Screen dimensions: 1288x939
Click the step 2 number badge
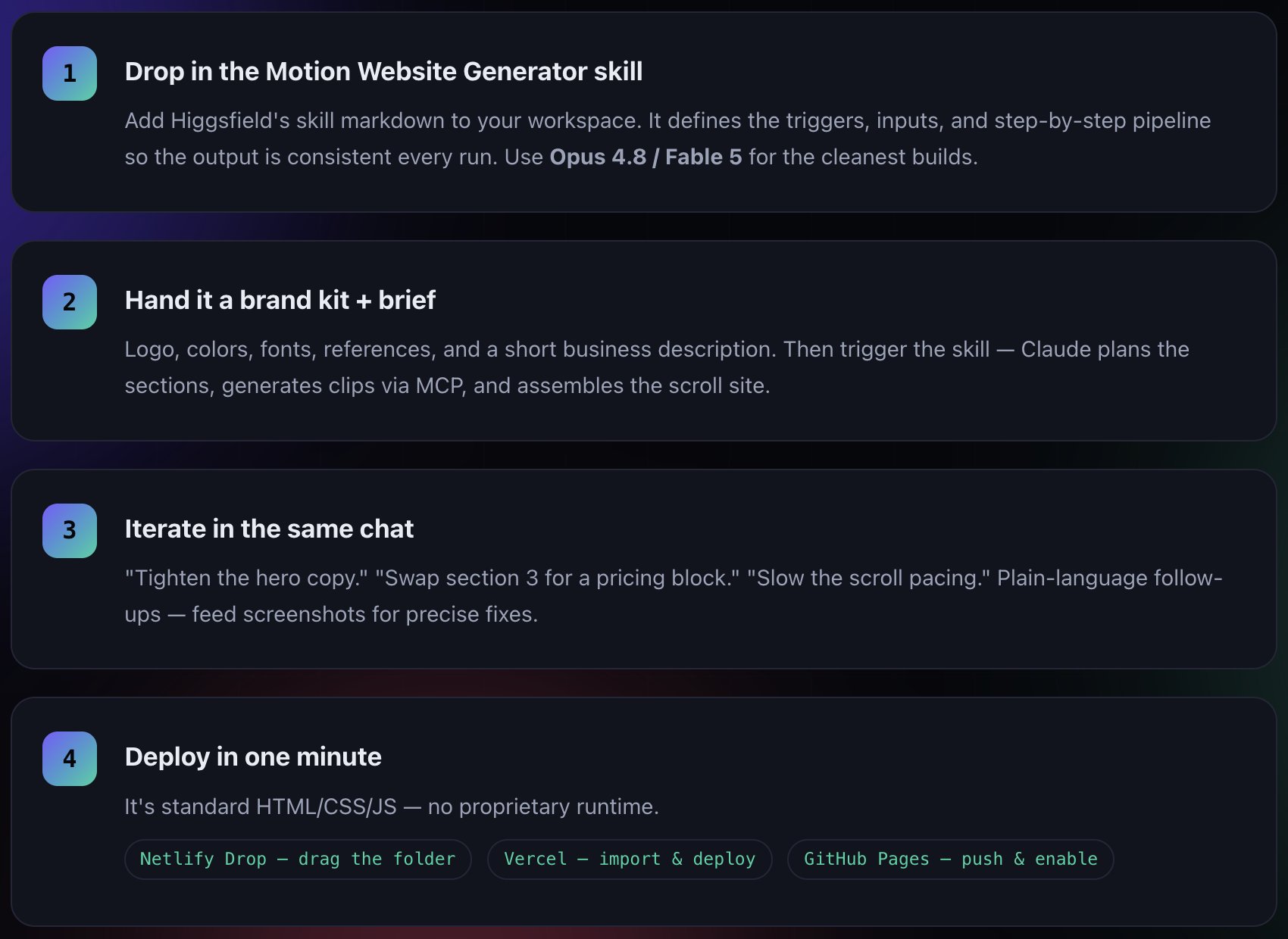[70, 302]
